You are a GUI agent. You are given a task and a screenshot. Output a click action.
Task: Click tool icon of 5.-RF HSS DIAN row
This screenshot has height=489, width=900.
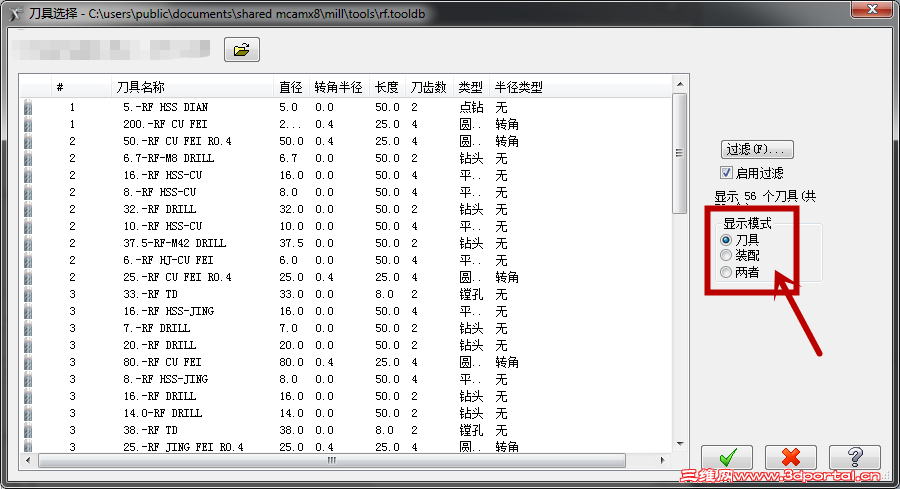coord(28,107)
